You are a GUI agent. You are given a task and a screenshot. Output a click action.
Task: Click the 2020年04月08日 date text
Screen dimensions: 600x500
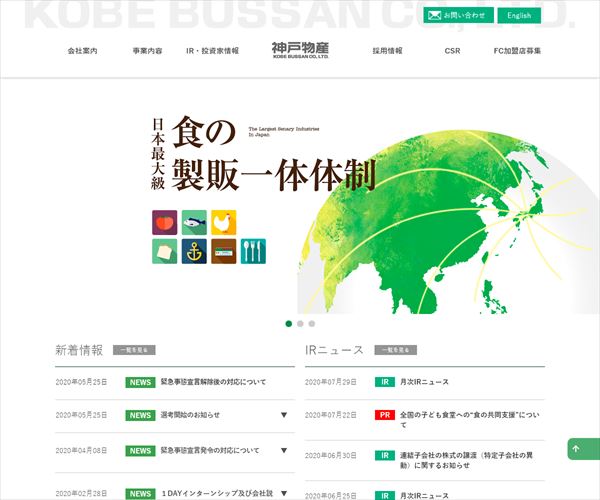[81, 450]
